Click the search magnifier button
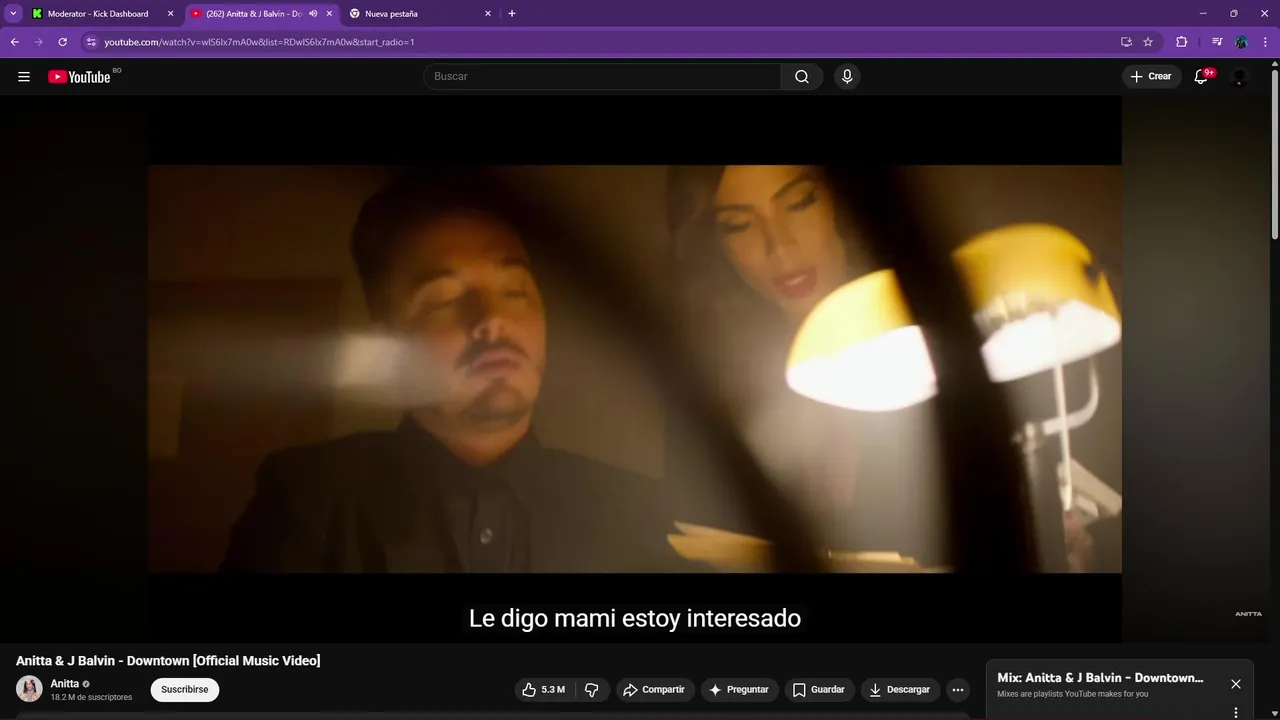Image resolution: width=1280 pixels, height=720 pixels. point(802,77)
